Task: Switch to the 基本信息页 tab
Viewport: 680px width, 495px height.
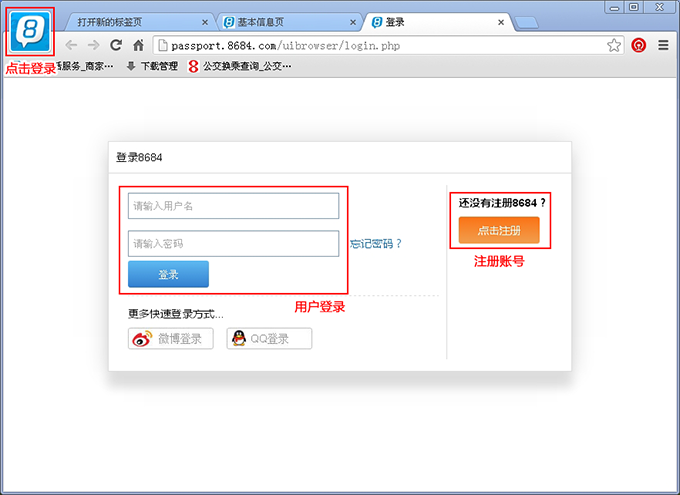Action: [x=280, y=21]
